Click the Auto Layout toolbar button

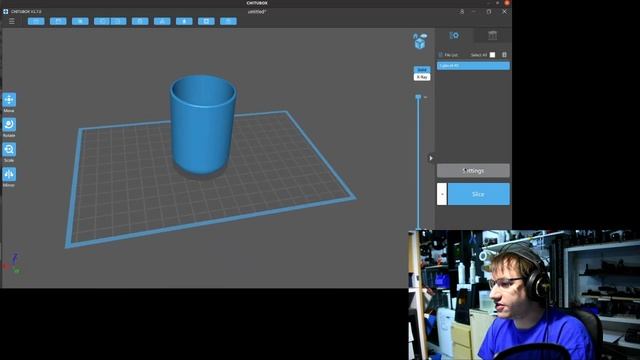(x=162, y=21)
